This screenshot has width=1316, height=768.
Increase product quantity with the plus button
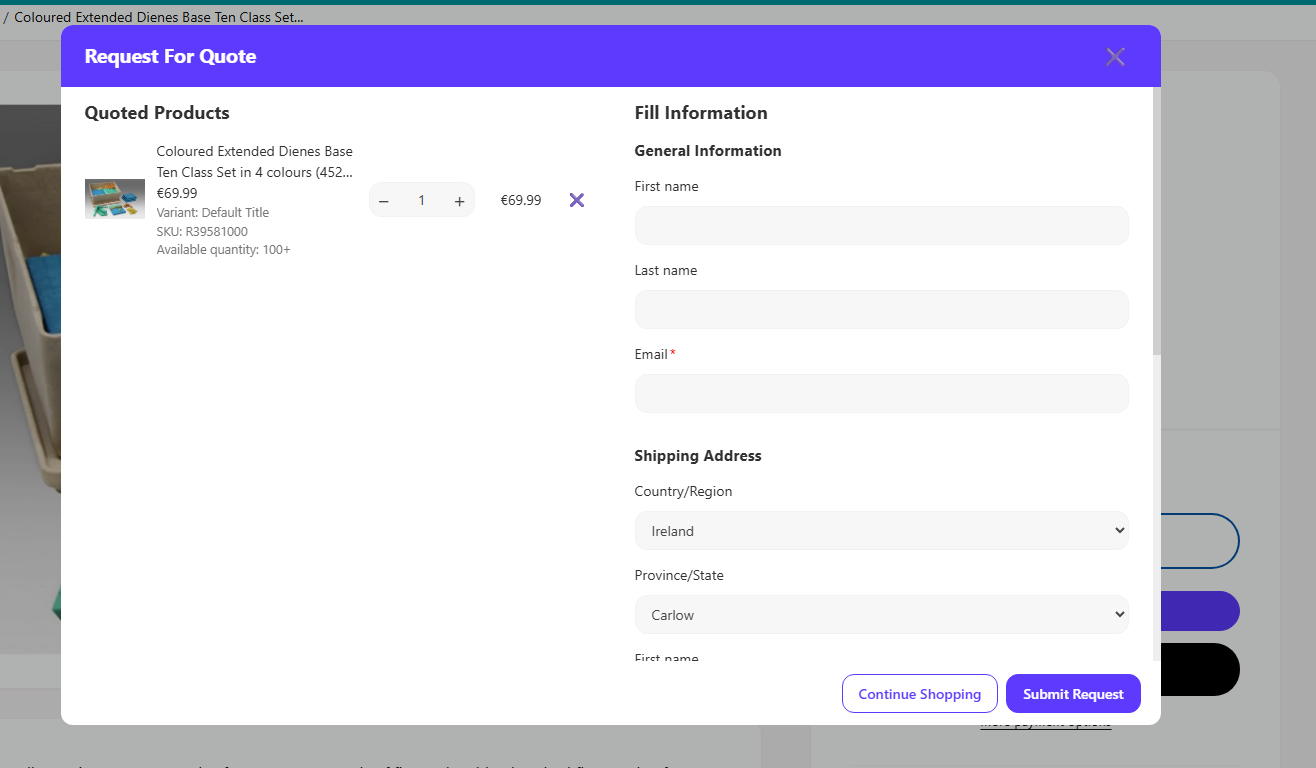(x=459, y=201)
